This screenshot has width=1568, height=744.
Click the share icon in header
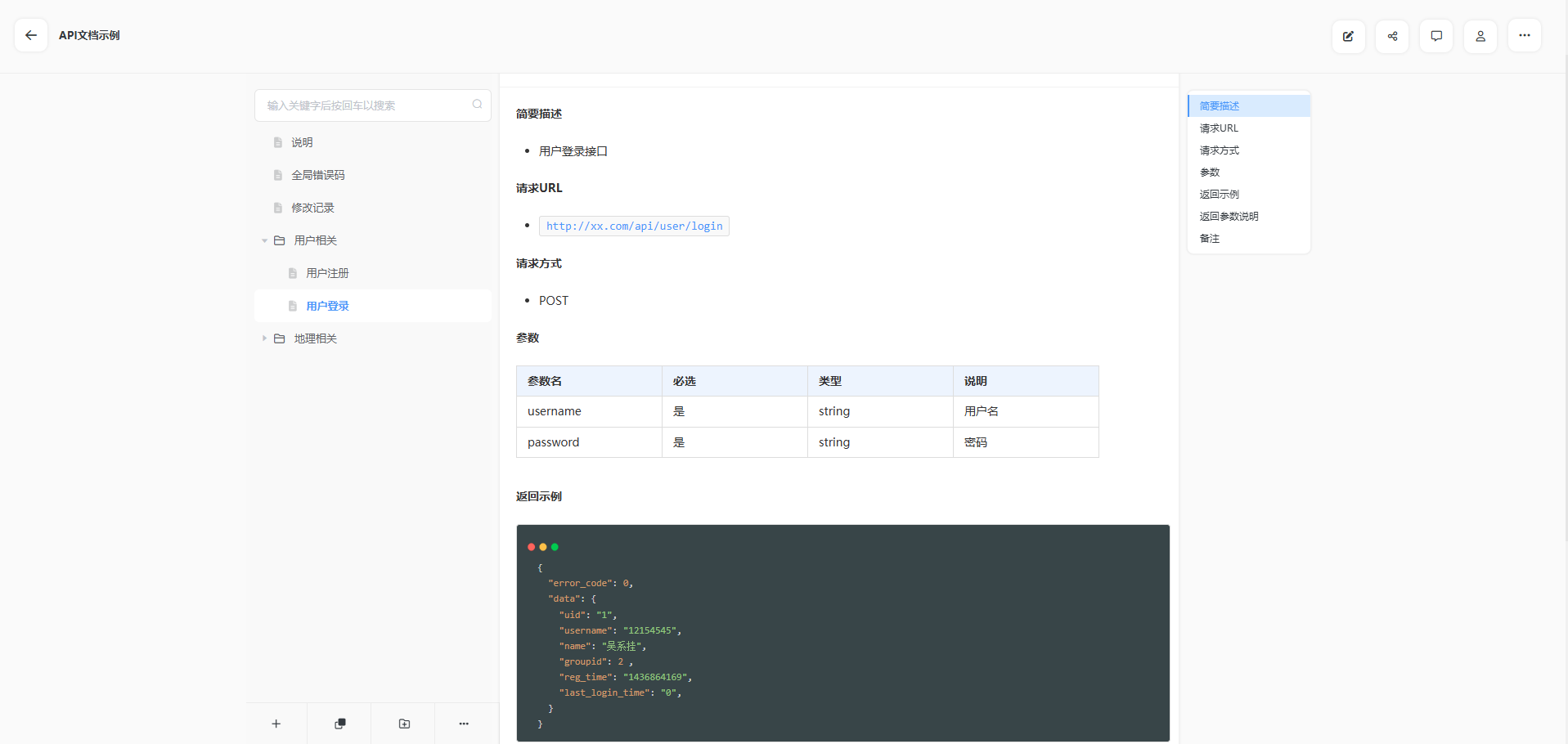coord(1392,36)
